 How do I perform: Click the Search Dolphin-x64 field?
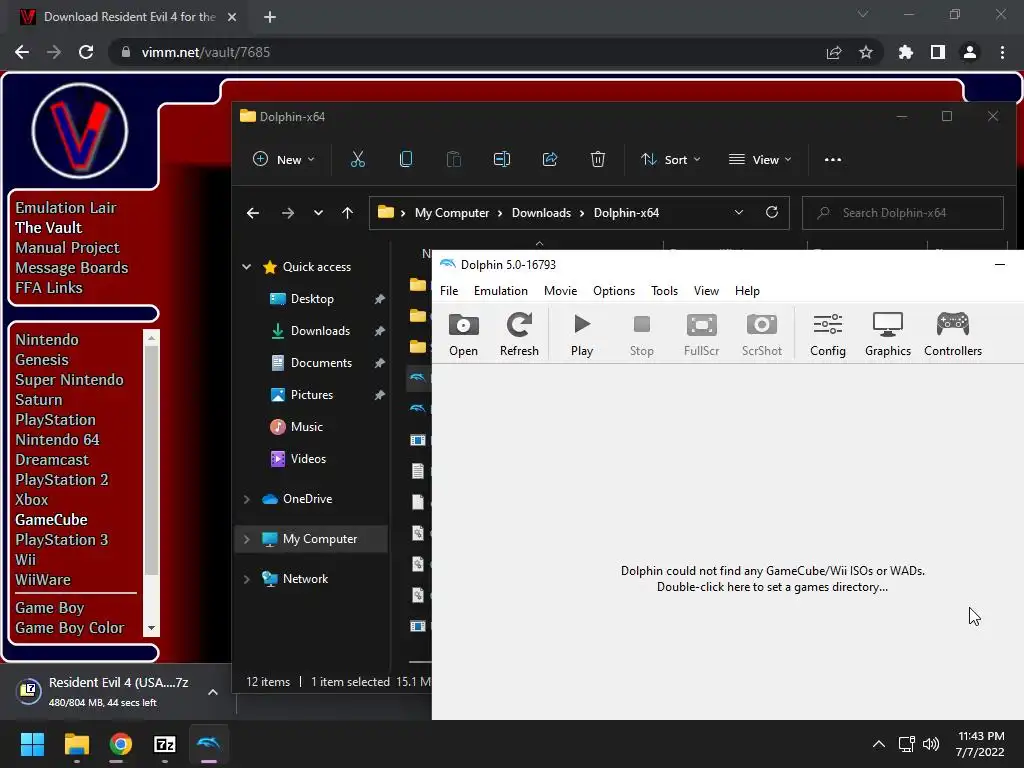coord(903,213)
